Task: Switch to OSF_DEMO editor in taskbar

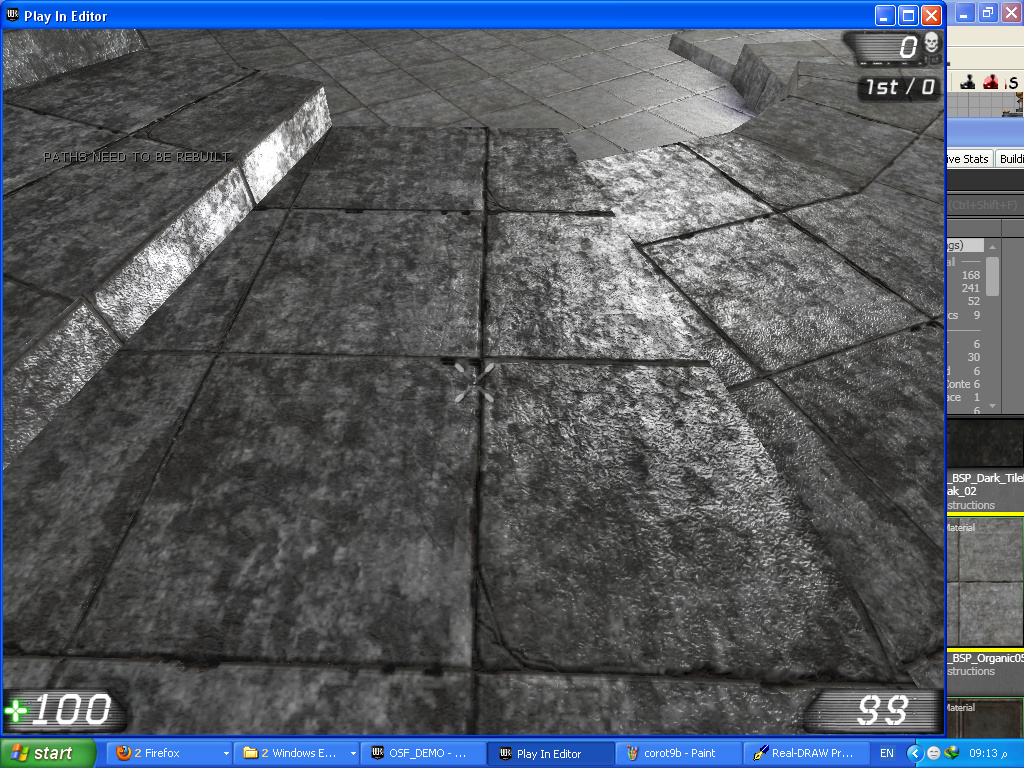Action: pyautogui.click(x=423, y=753)
